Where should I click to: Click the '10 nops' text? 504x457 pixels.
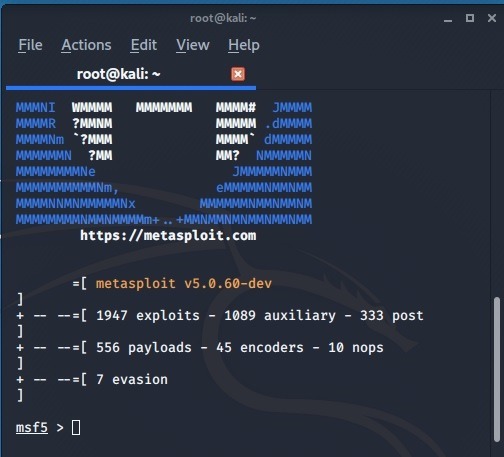[x=356, y=348]
